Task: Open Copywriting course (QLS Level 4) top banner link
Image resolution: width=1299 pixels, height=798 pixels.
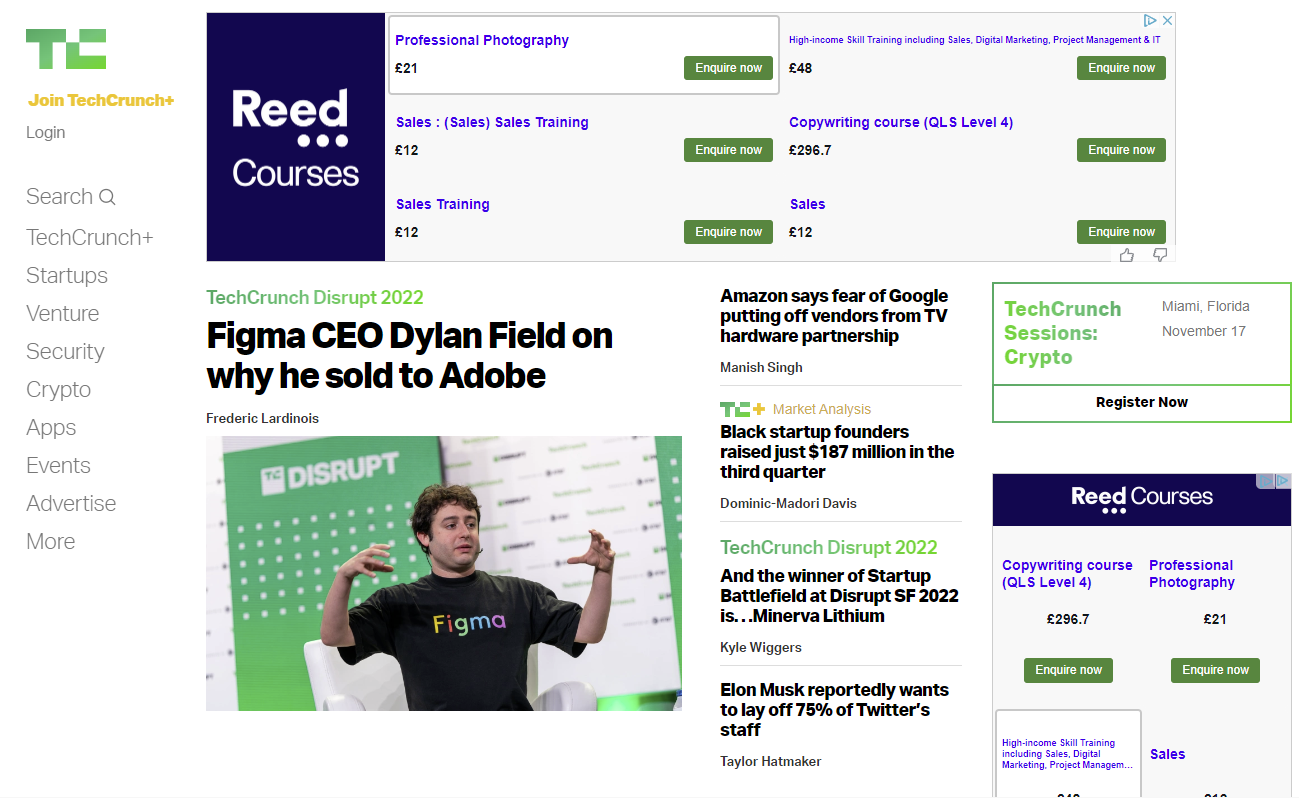Action: coord(901,122)
